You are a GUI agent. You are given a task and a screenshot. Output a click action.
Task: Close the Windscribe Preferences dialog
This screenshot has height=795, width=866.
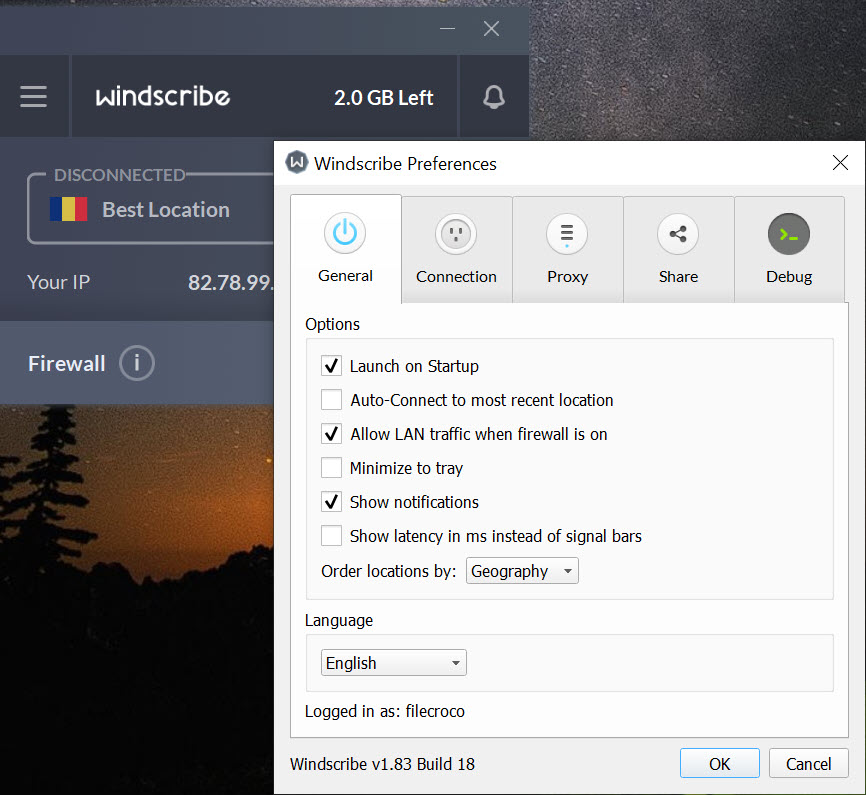tap(840, 162)
